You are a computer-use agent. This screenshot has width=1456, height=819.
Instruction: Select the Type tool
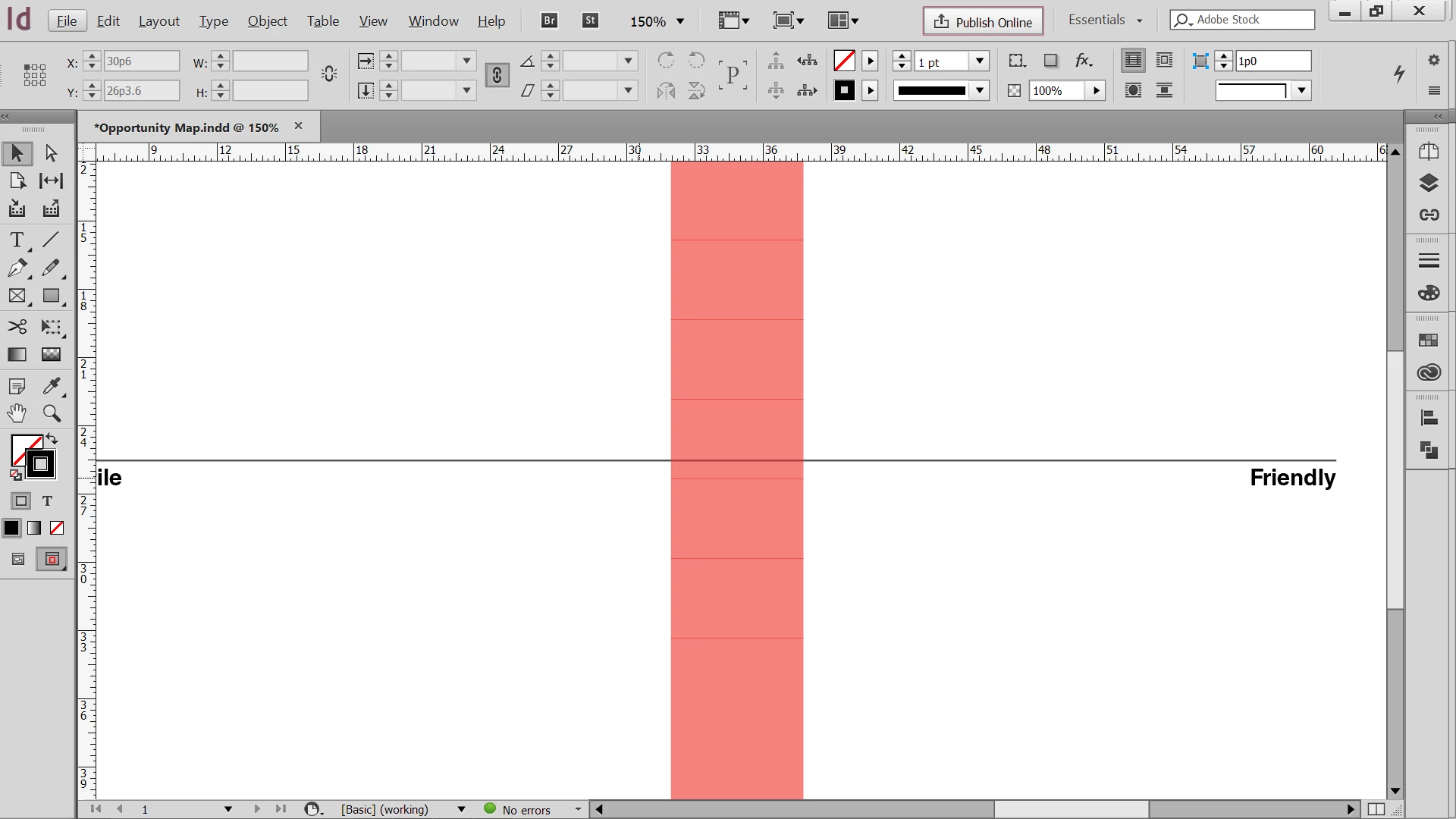tap(17, 240)
